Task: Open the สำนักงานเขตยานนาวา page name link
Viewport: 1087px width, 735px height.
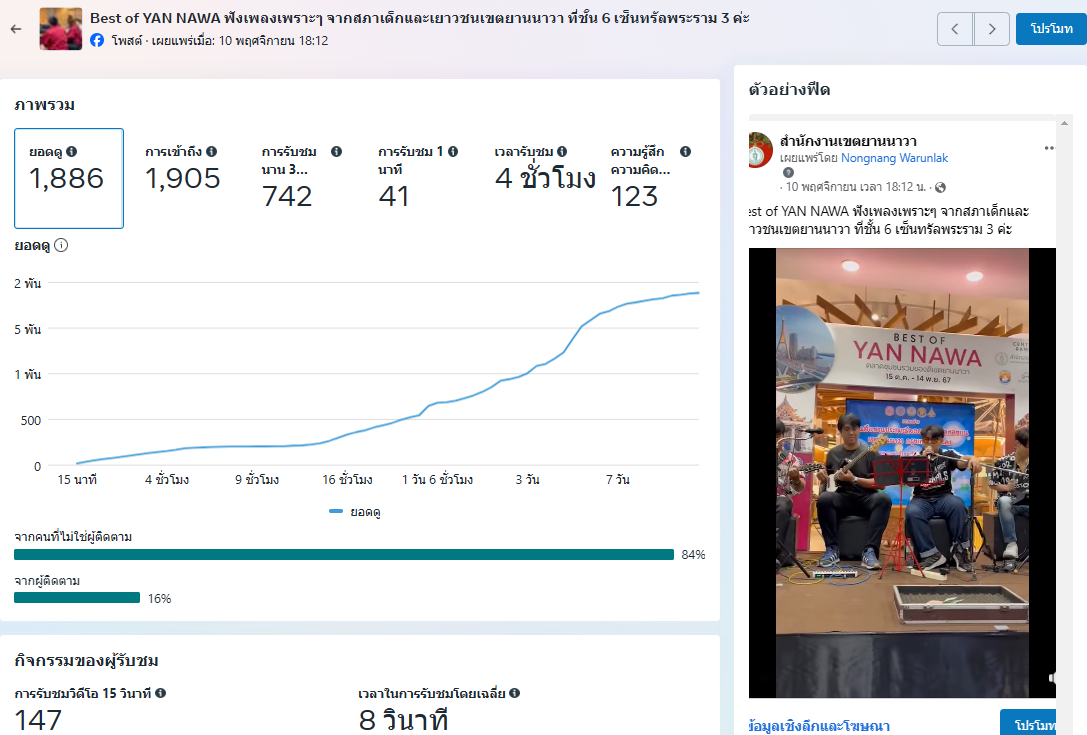Action: pyautogui.click(x=848, y=141)
